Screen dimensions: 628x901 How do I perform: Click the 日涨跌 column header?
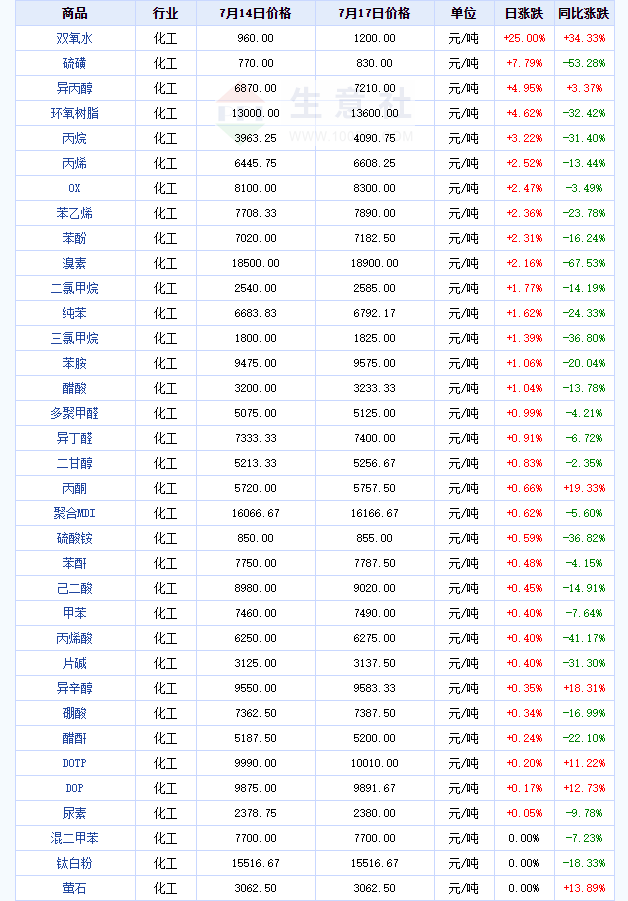point(523,13)
